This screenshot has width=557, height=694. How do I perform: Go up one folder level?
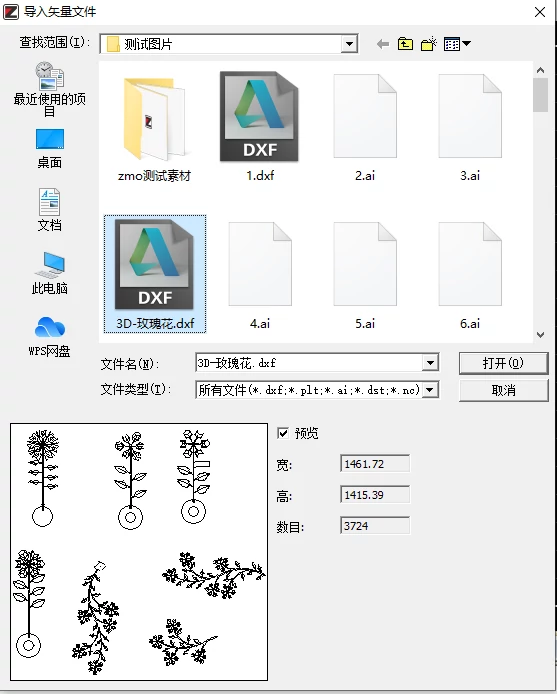405,44
